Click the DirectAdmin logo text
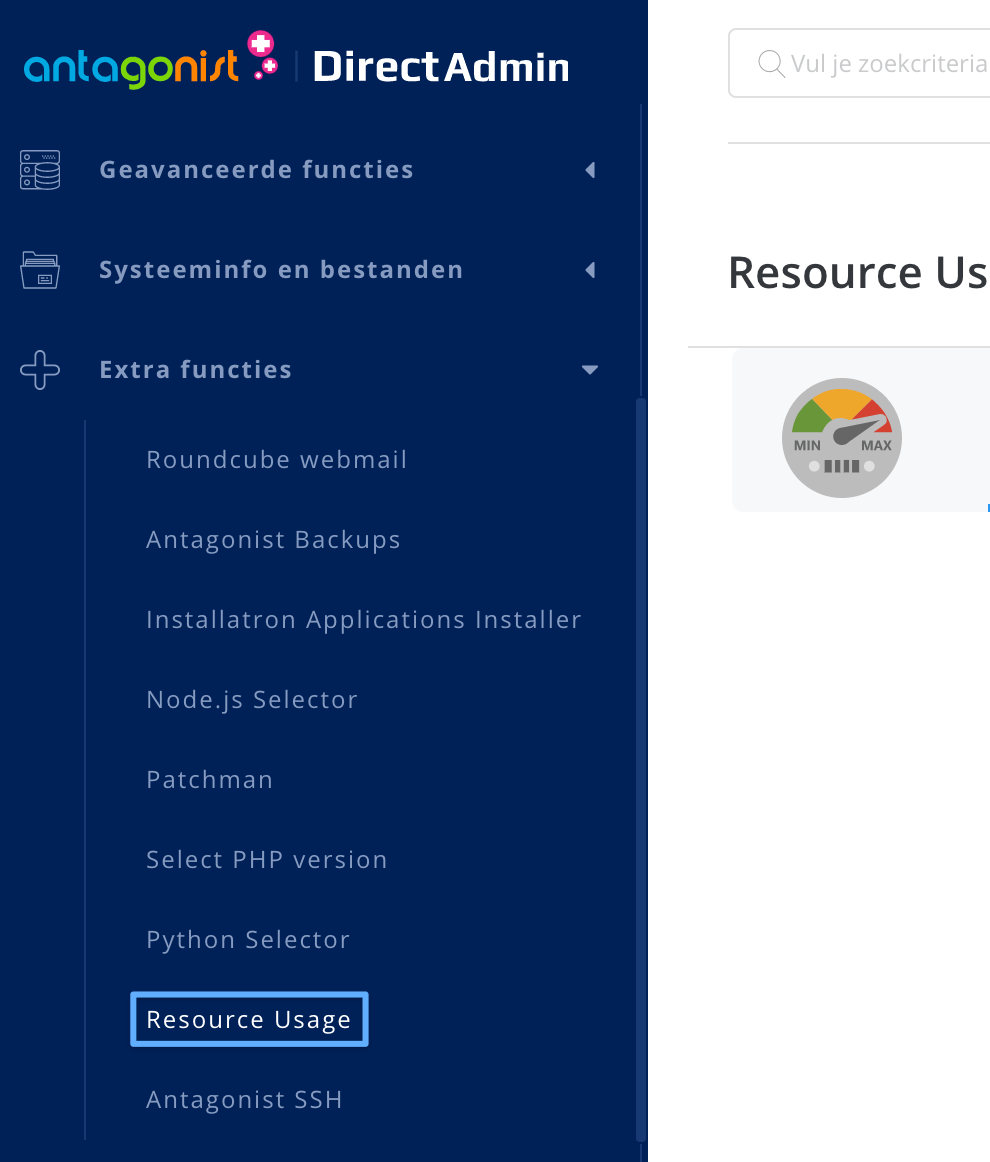 point(441,67)
